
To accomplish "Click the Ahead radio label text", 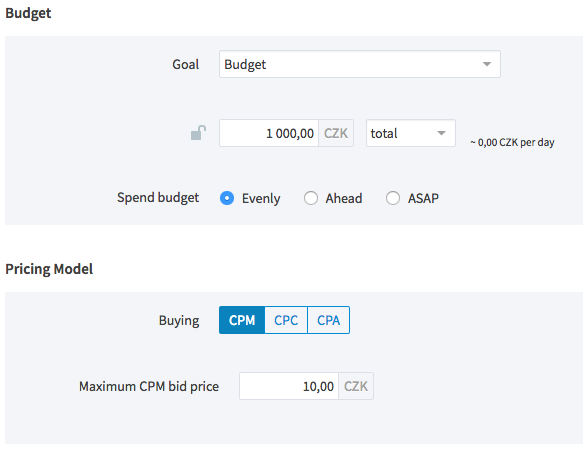I will pyautogui.click(x=344, y=199).
